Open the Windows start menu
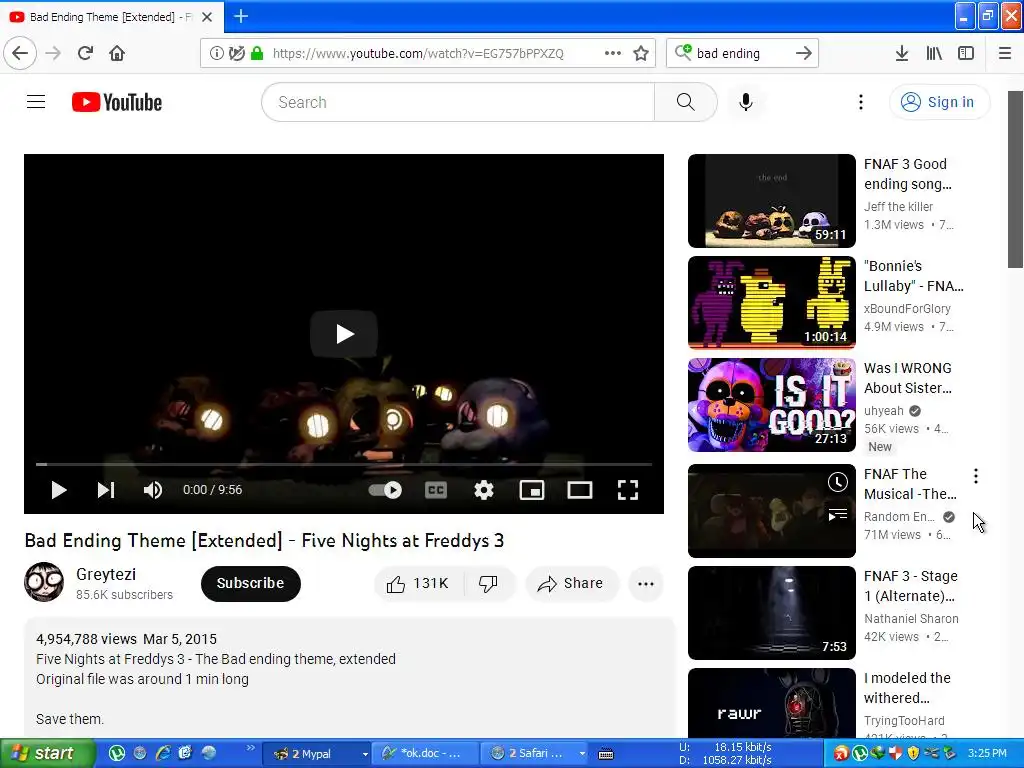 click(x=48, y=754)
